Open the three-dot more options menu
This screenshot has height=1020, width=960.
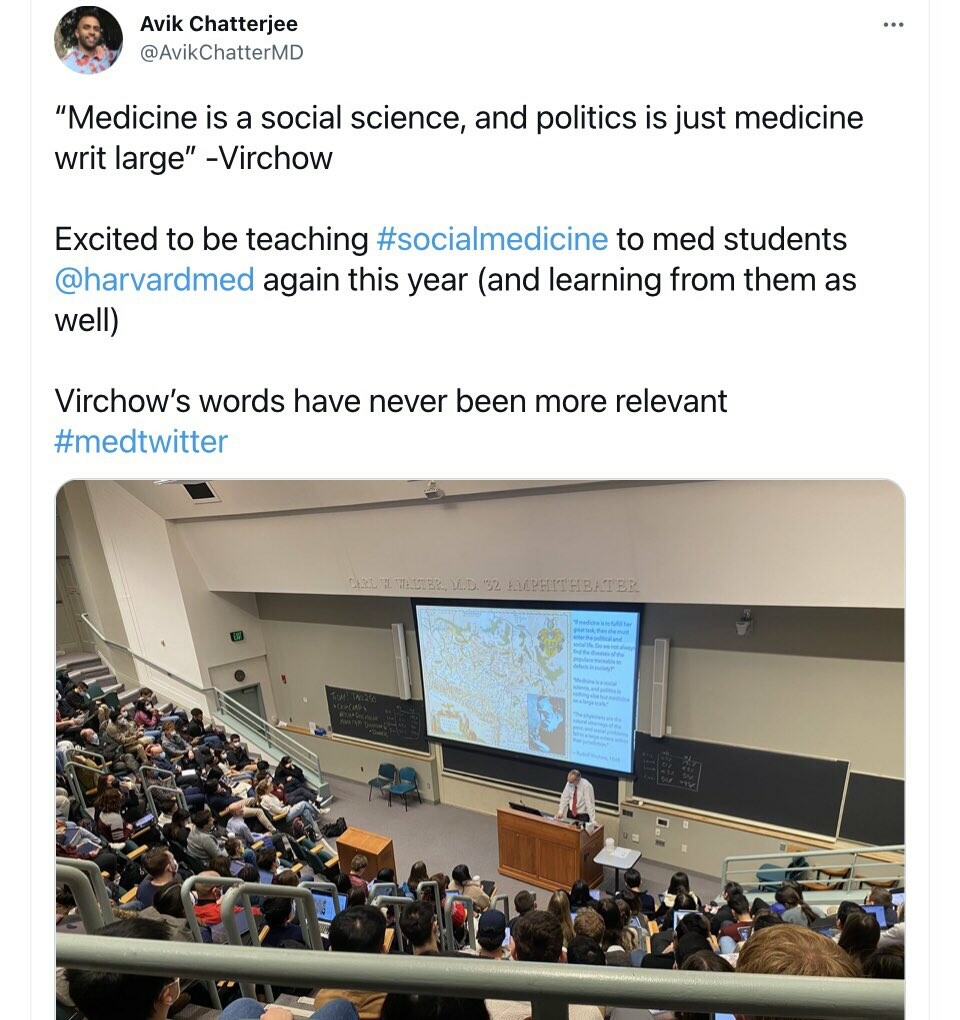[x=894, y=24]
